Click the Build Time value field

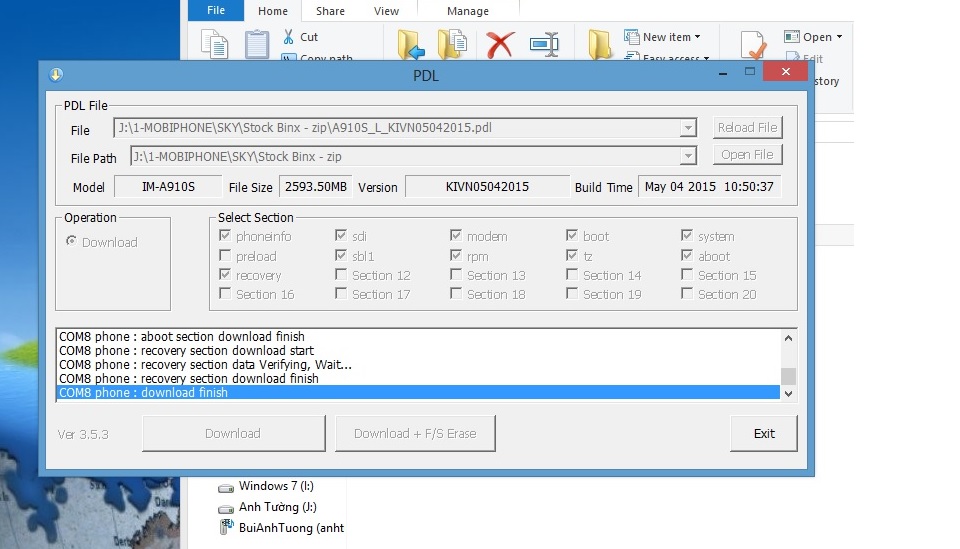coord(709,187)
